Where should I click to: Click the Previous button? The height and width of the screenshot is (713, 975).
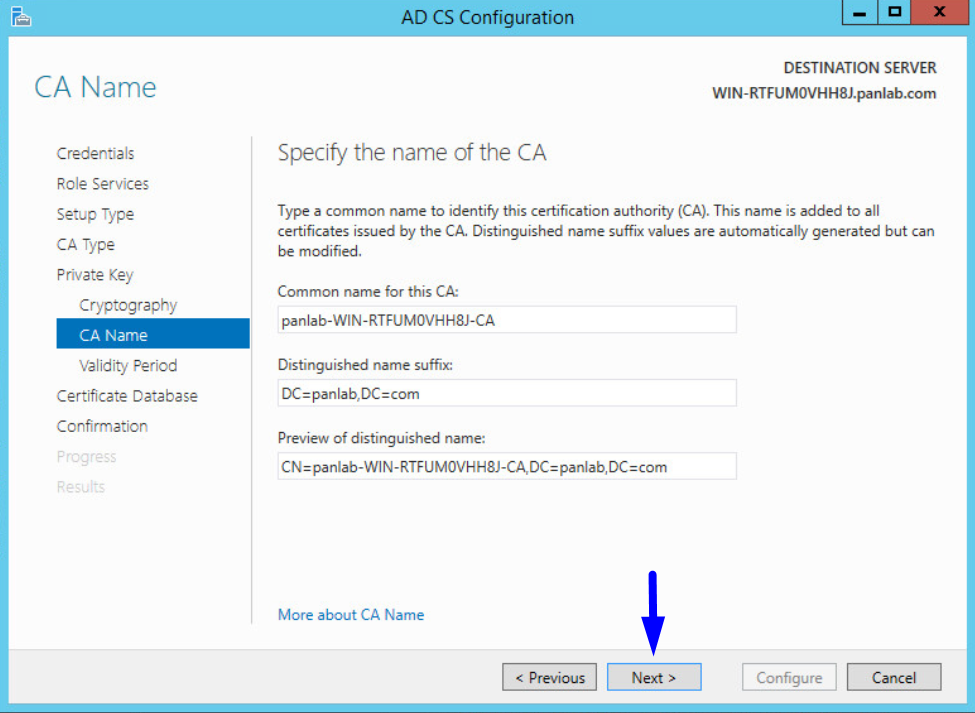pos(549,677)
